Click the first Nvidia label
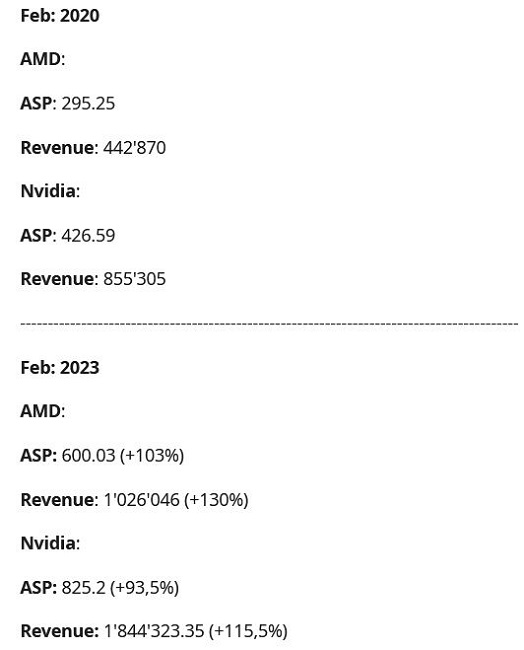This screenshot has height=650, width=524. (50, 191)
